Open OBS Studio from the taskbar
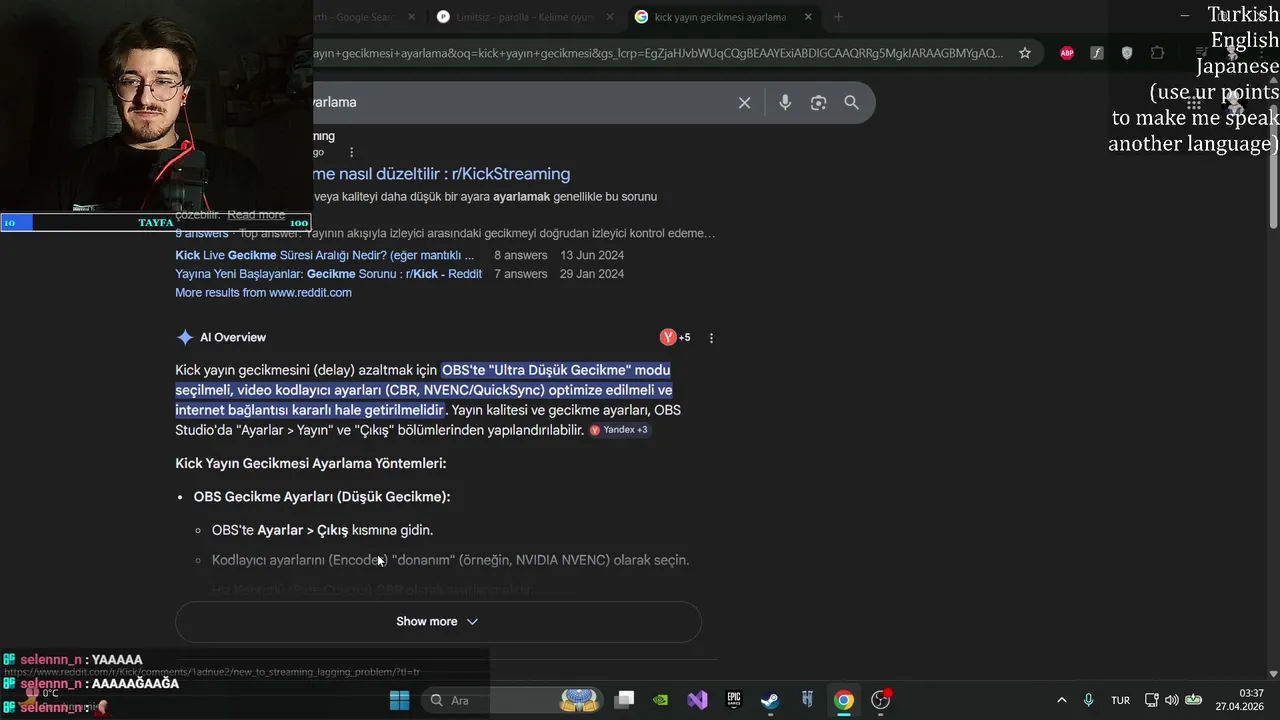The image size is (1280, 720). pyautogui.click(x=881, y=700)
